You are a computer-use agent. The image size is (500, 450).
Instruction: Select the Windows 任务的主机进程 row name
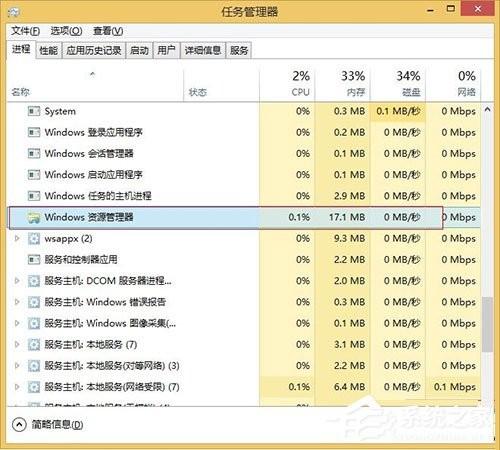tap(98, 196)
